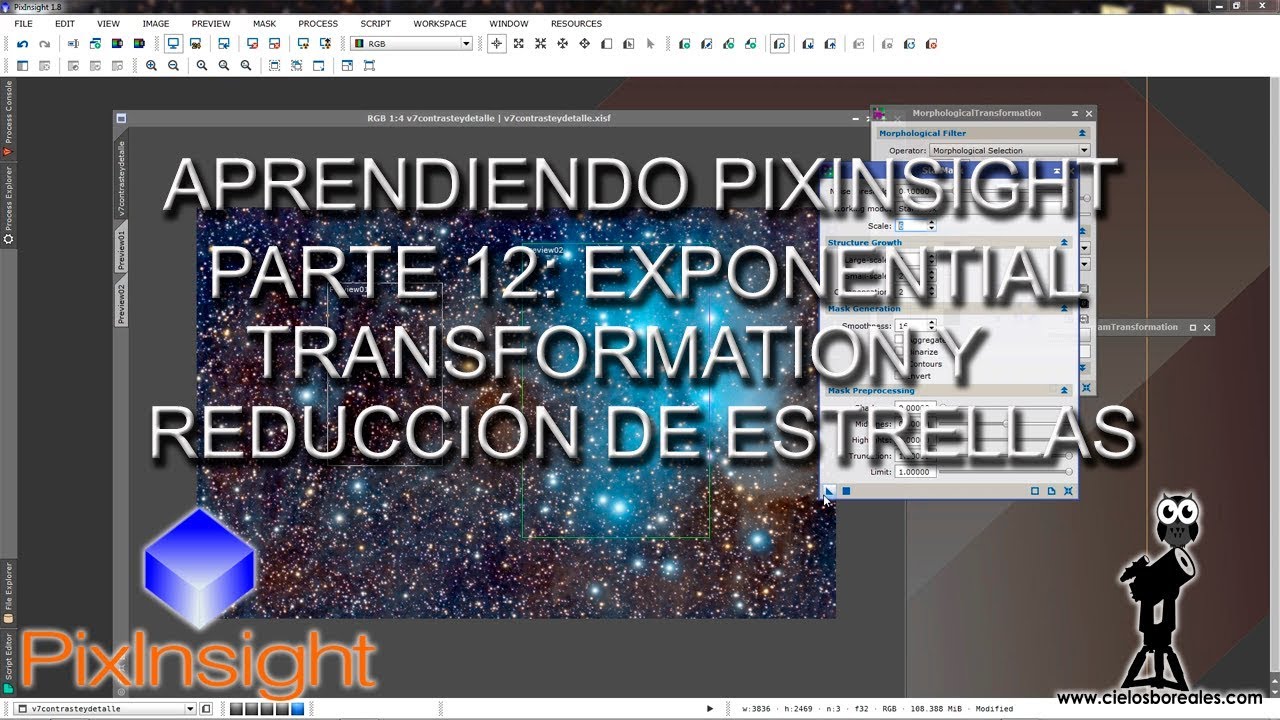Switch to the Preview02 tab
The image size is (1280, 720).
[121, 303]
